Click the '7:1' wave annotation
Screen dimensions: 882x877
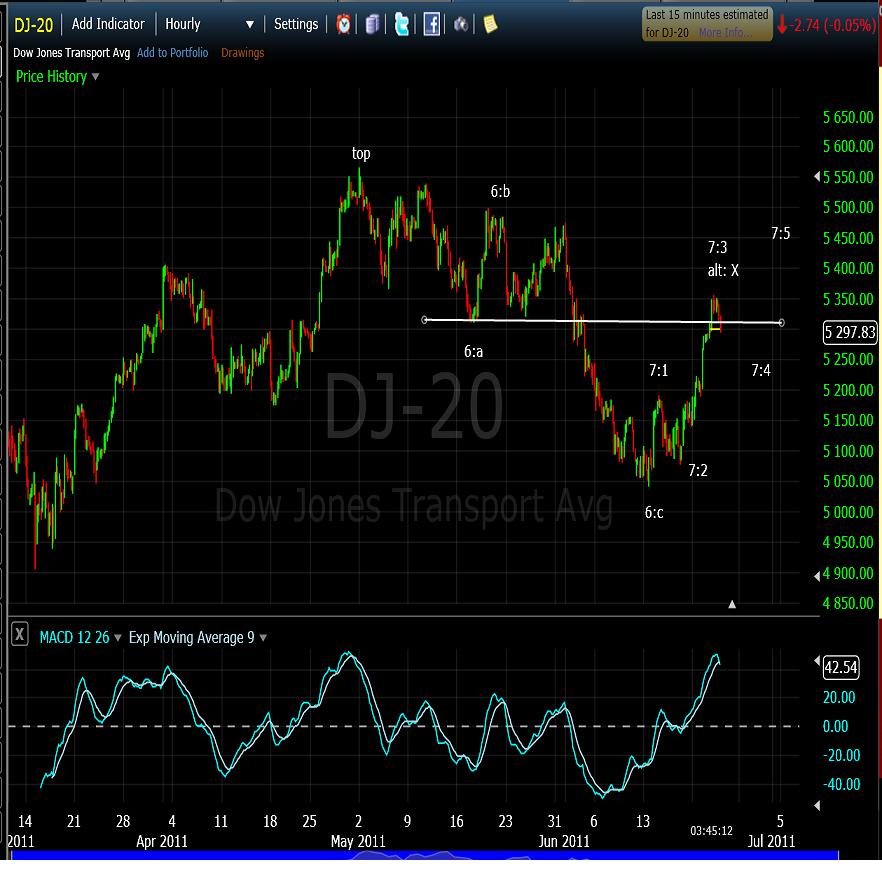[659, 370]
